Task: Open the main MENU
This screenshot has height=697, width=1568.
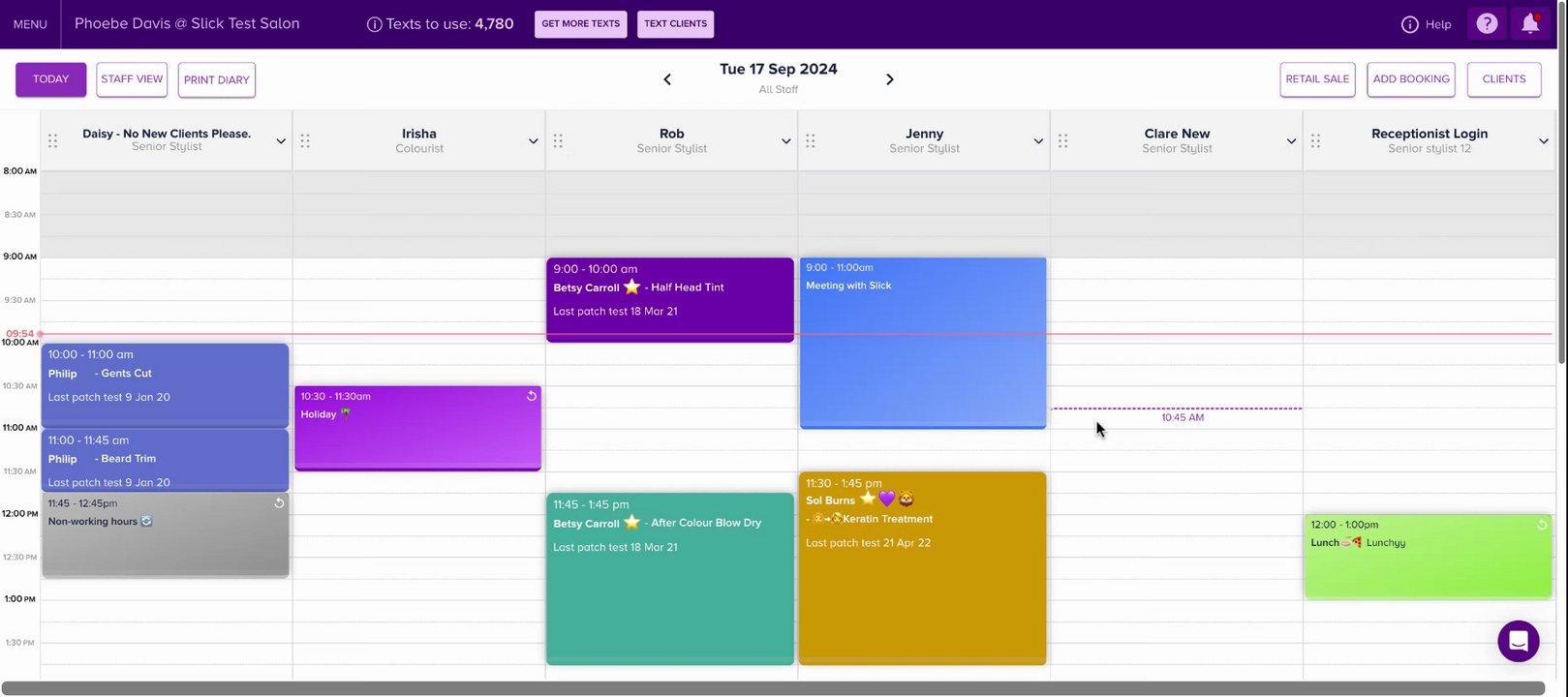Action: (30, 24)
